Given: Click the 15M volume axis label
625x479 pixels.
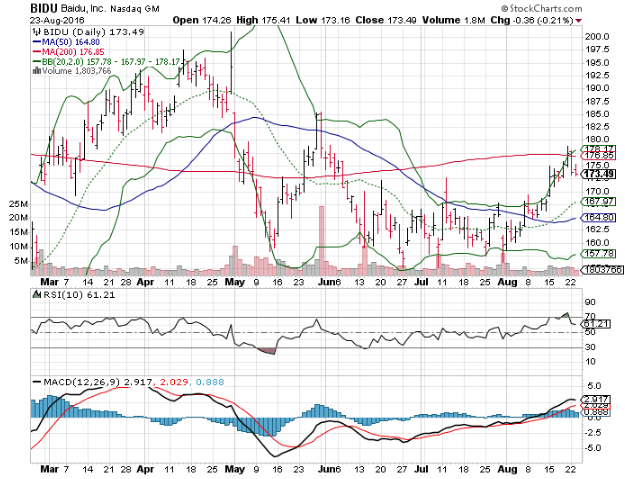Looking at the screenshot, I should click(19, 232).
